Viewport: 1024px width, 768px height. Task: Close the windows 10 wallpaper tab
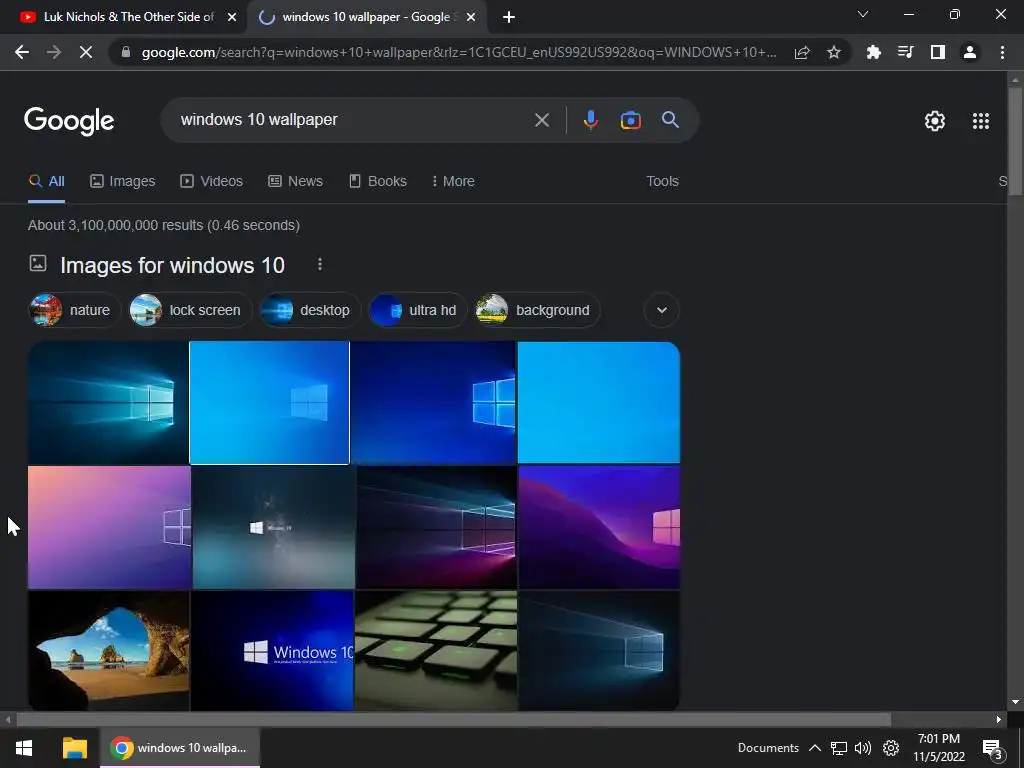470,17
